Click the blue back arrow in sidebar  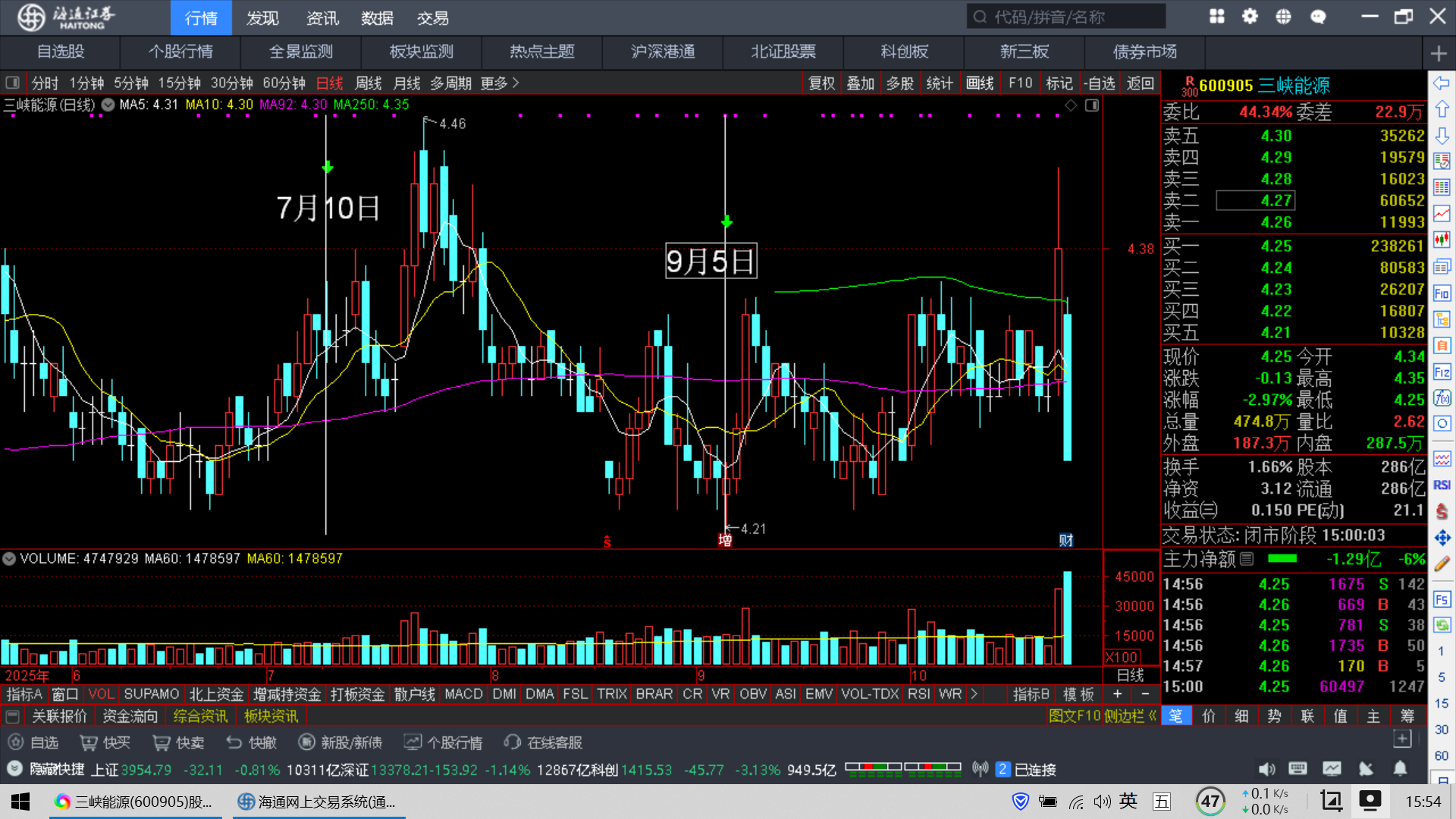(x=1442, y=83)
